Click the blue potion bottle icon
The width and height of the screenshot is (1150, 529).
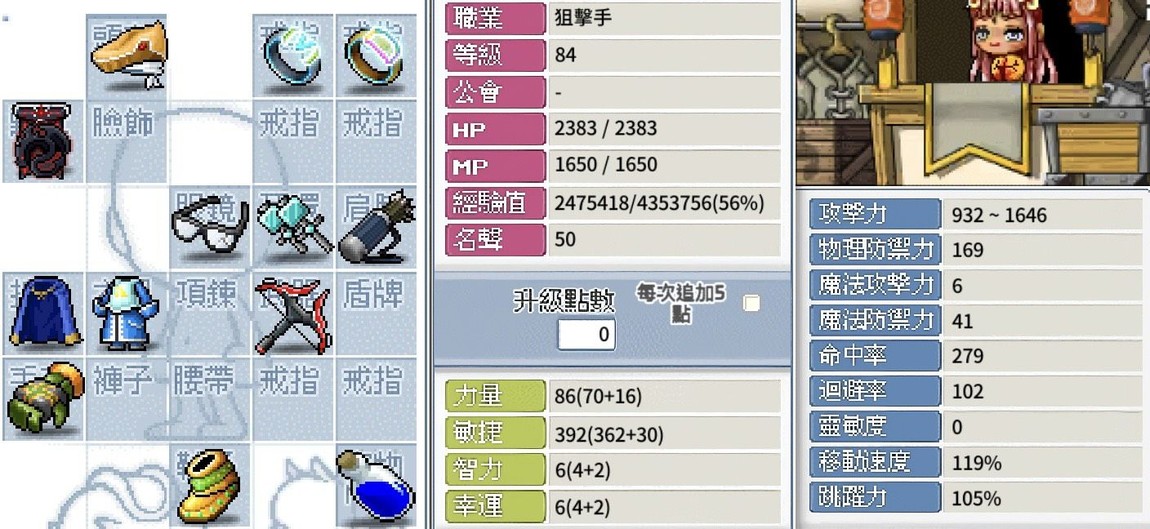pyautogui.click(x=373, y=484)
